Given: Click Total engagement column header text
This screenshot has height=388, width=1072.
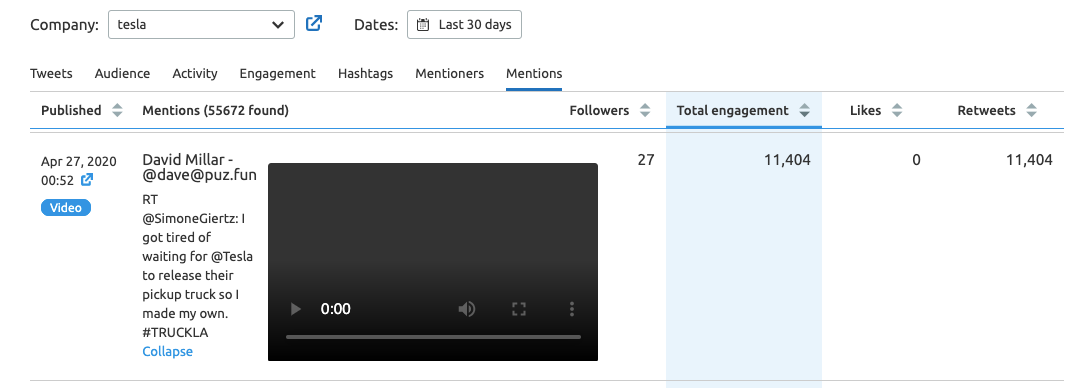Looking at the screenshot, I should pyautogui.click(x=732, y=111).
